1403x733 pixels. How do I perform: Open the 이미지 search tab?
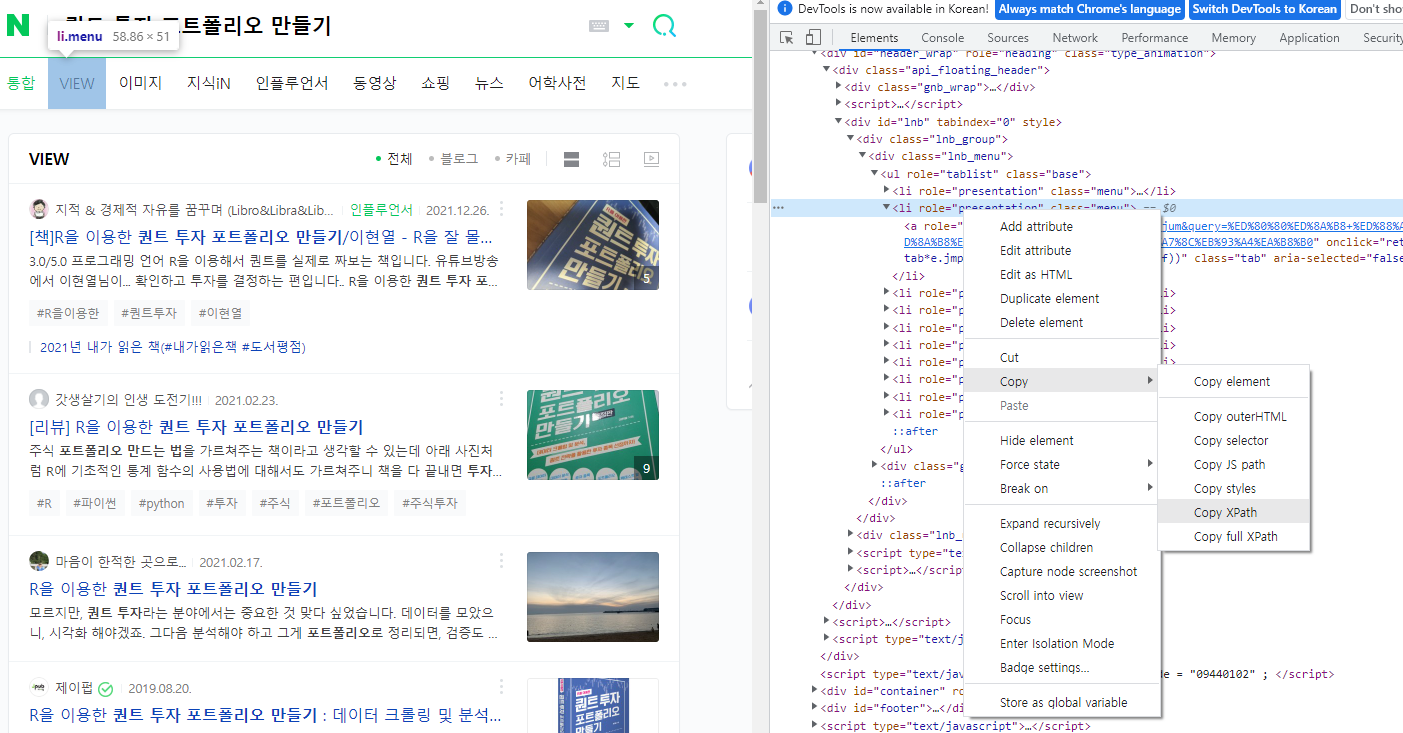(140, 83)
